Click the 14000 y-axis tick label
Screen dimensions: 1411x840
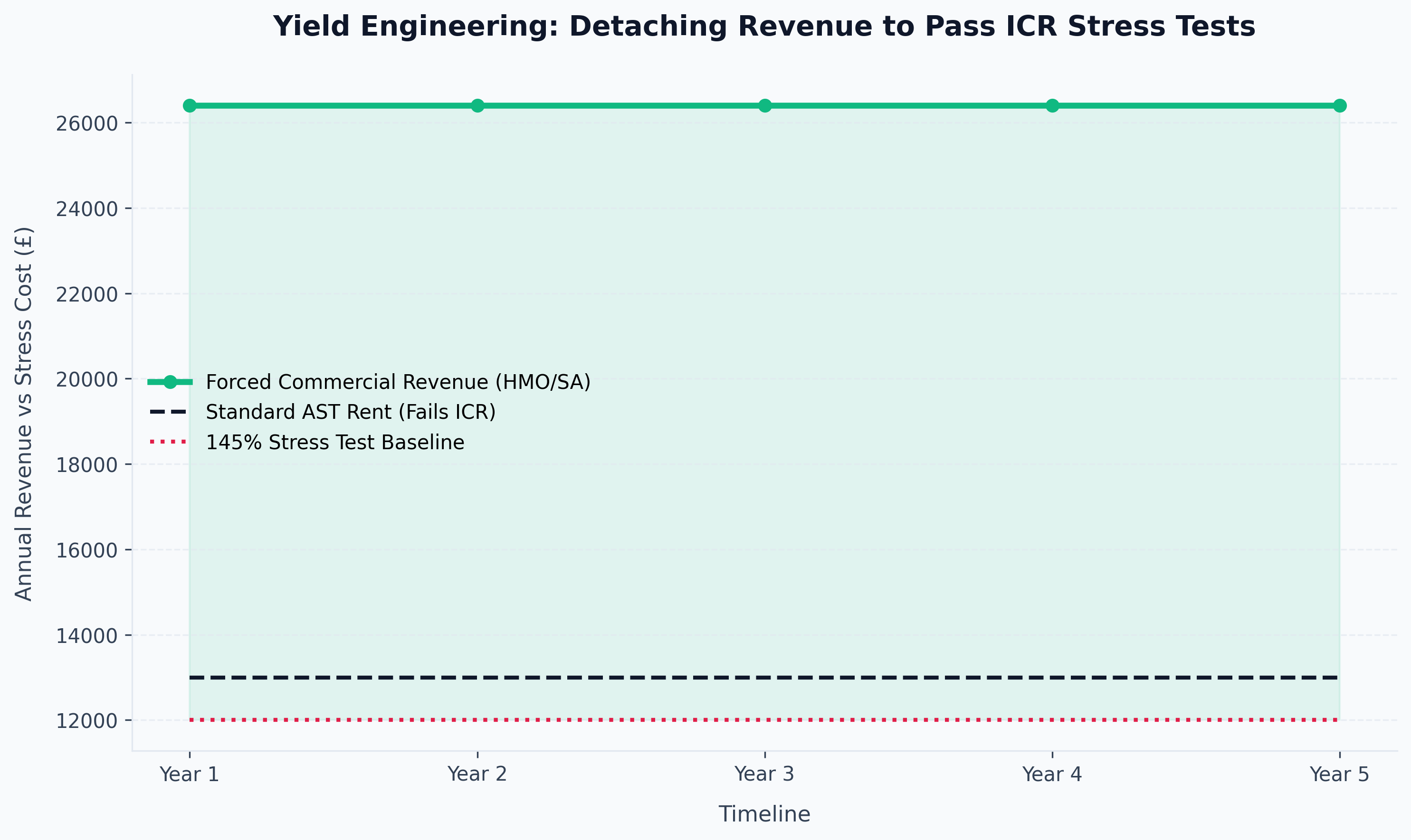(86, 636)
